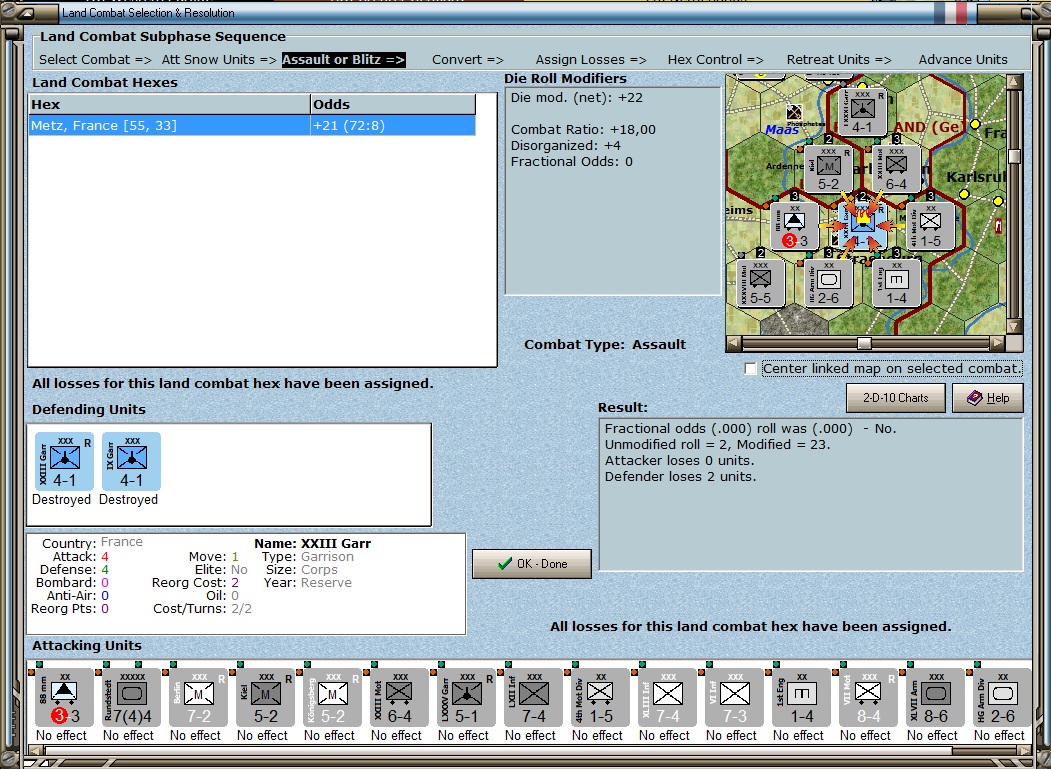Pick the Berlin 7-2 militia counter
This screenshot has width=1051, height=769.
pyautogui.click(x=198, y=697)
